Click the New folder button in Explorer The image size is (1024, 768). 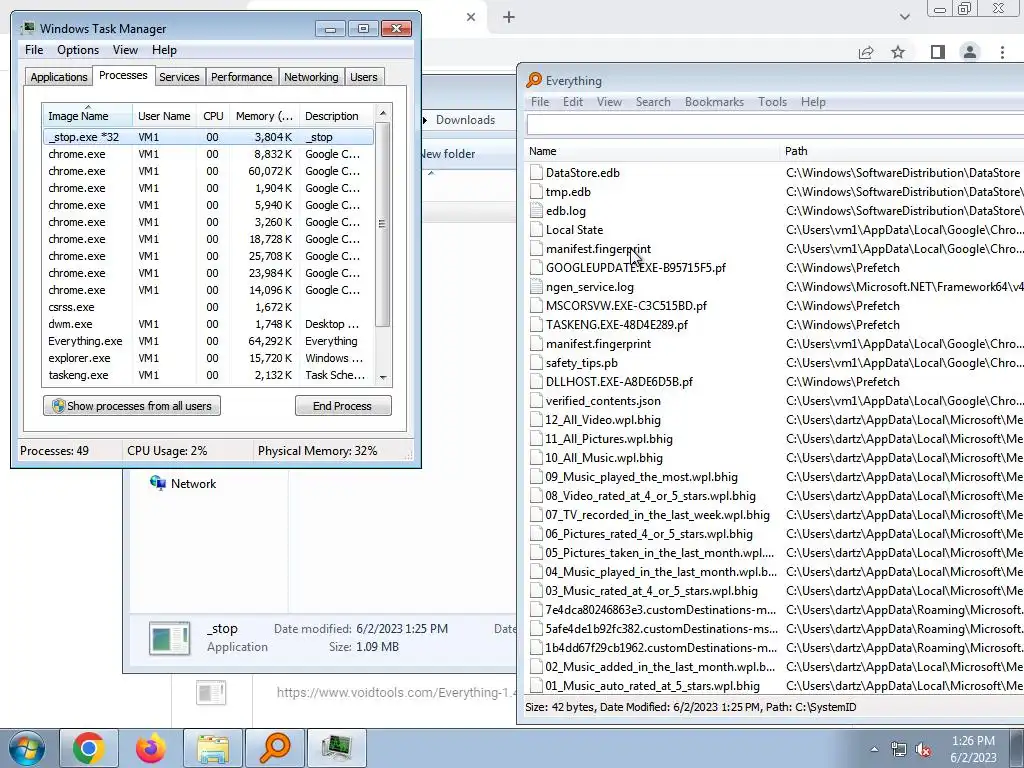tap(448, 154)
